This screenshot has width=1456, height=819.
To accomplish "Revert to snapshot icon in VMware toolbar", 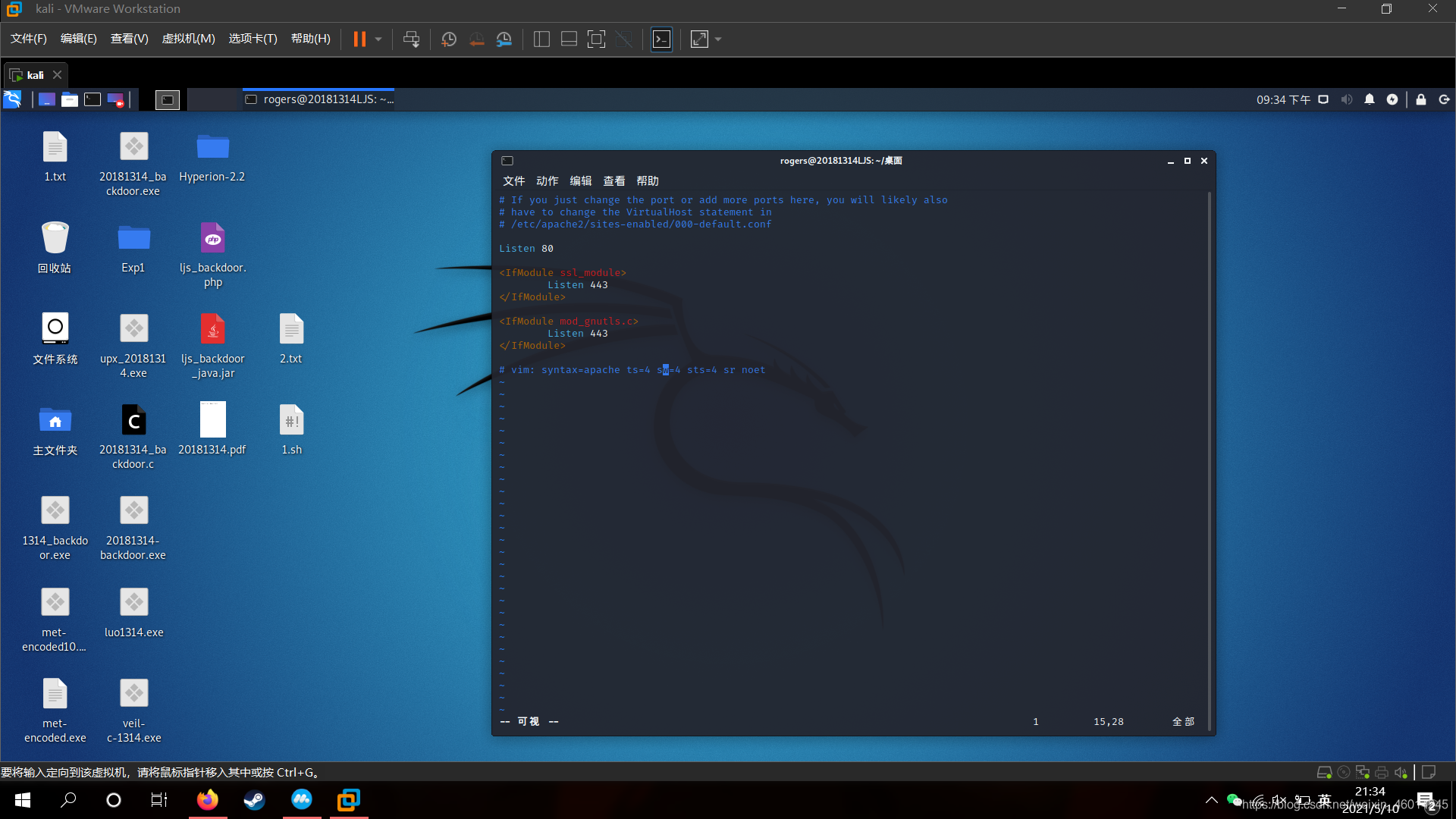I will coord(476,39).
